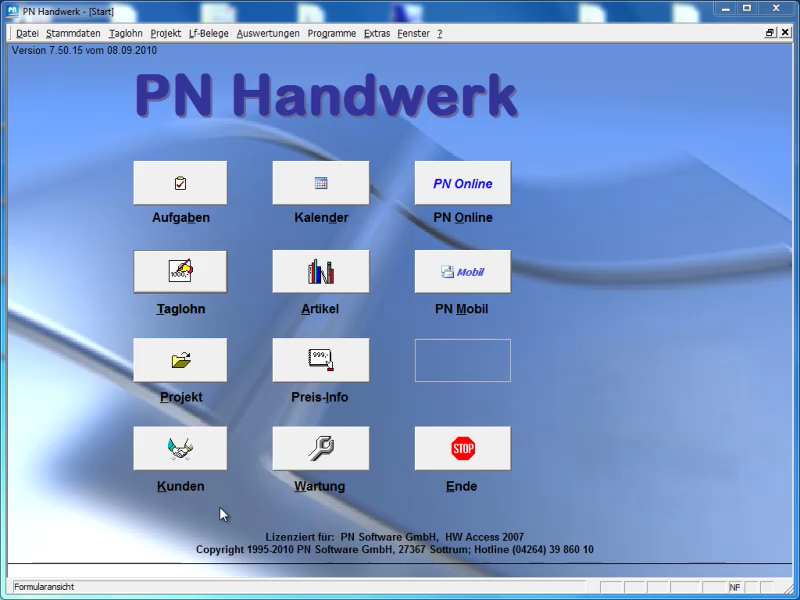Open Wartung with the wrench icon
The height and width of the screenshot is (600, 800).
[x=320, y=449]
